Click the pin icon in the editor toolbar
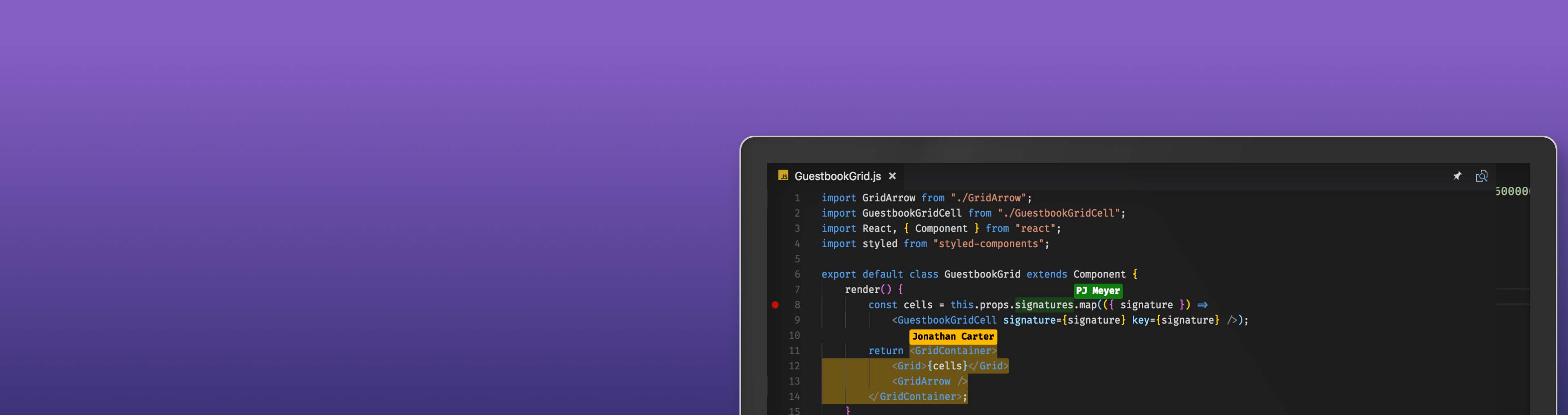This screenshot has height=416, width=1568. [x=1457, y=176]
